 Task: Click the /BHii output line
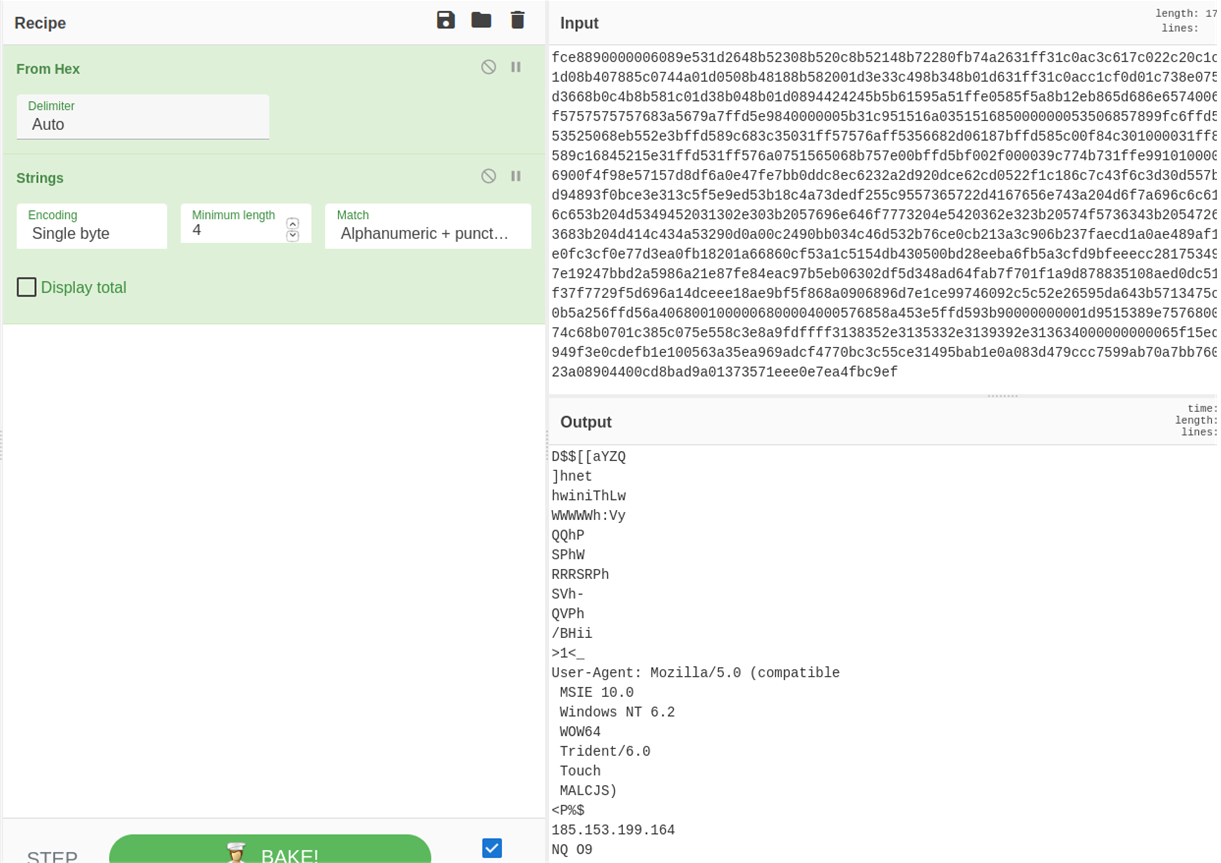pyautogui.click(x=572, y=634)
